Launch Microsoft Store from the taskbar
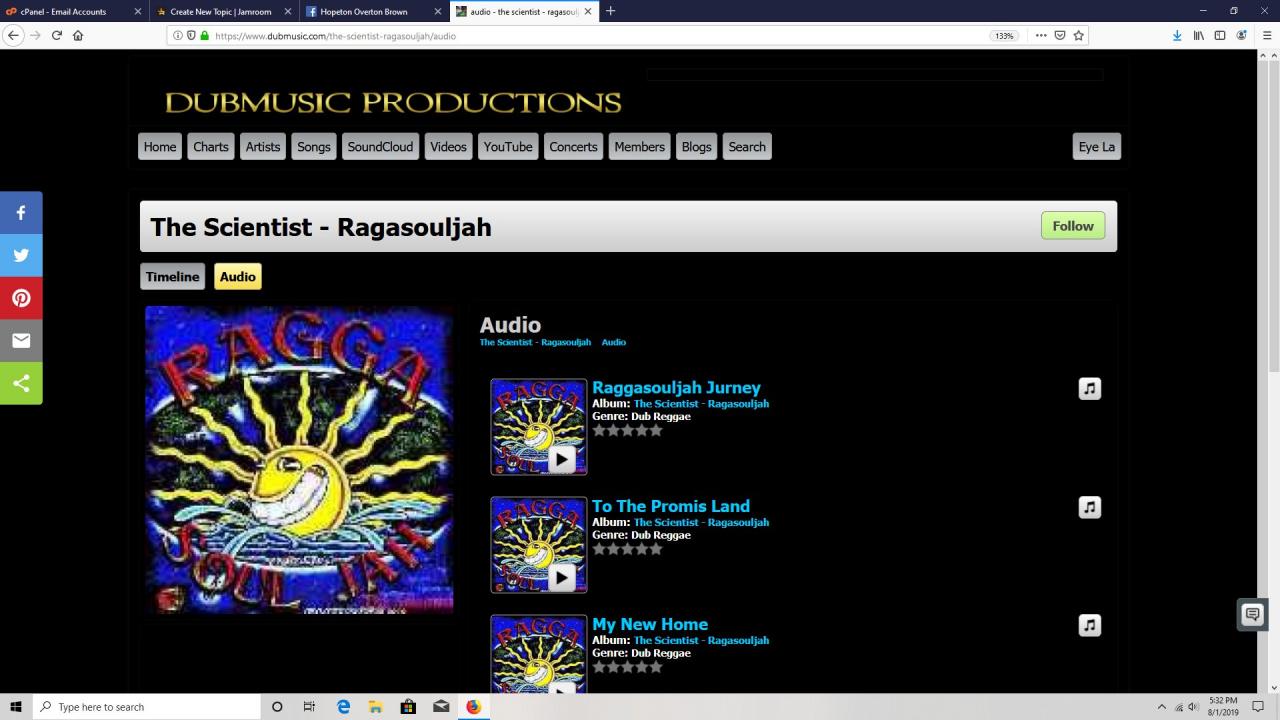This screenshot has width=1280, height=720. coord(408,707)
